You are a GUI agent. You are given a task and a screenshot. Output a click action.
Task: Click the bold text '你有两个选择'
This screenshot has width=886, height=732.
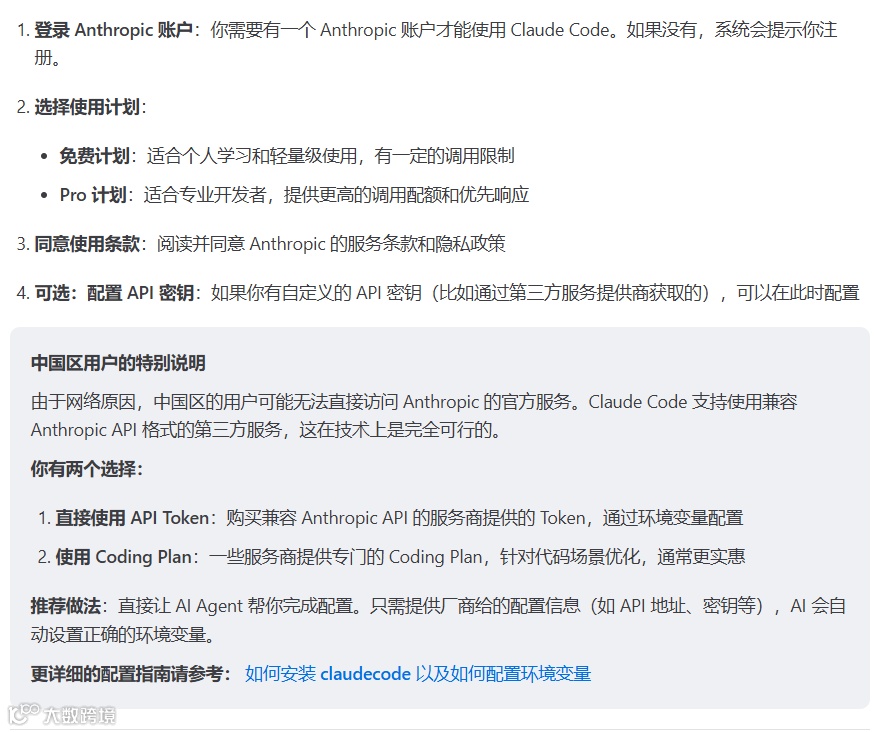tap(83, 469)
